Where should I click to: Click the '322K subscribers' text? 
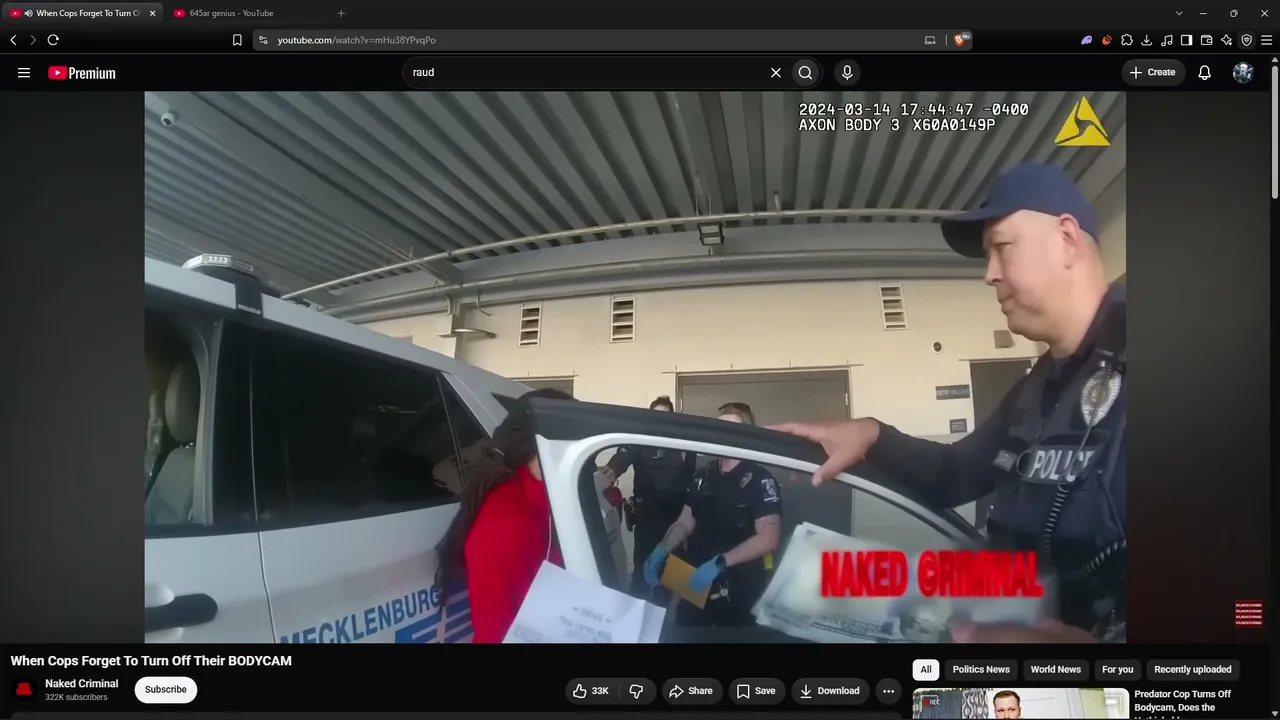coord(76,697)
